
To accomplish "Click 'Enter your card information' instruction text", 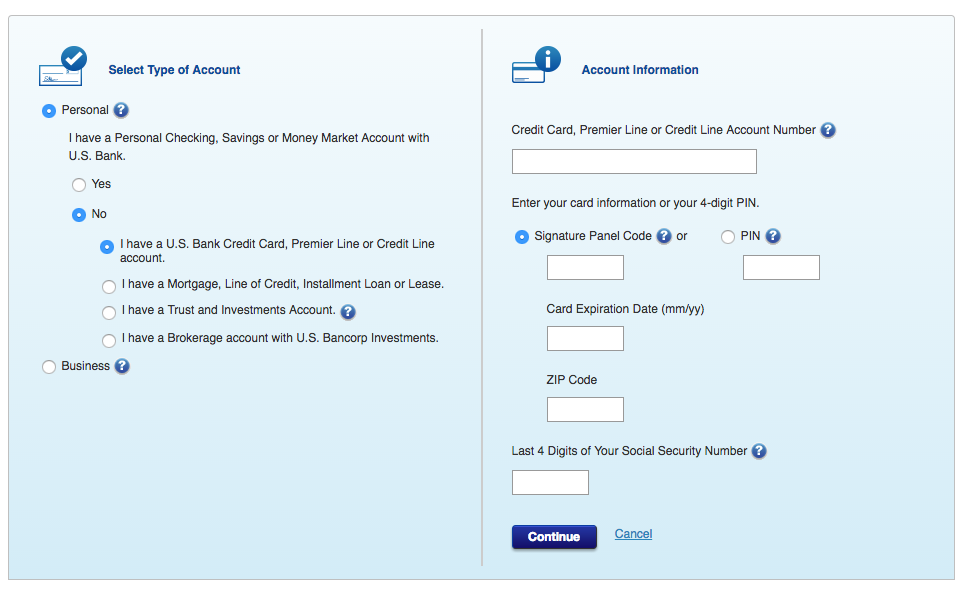I will pos(635,203).
